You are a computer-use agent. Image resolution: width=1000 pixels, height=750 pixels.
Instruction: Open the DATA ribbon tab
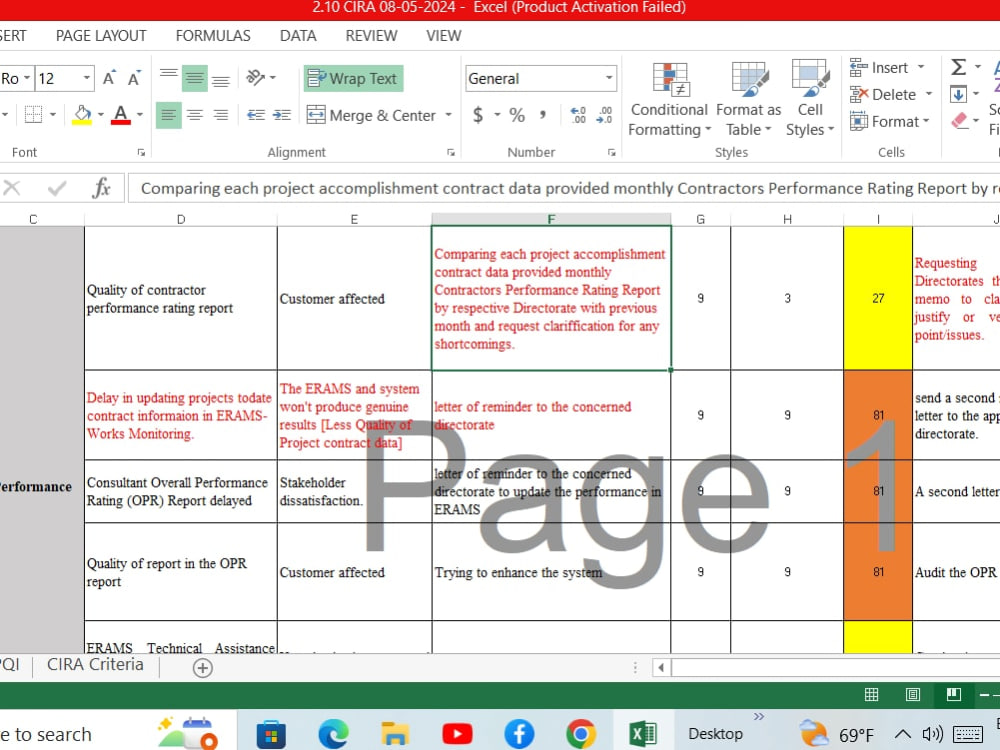point(298,36)
